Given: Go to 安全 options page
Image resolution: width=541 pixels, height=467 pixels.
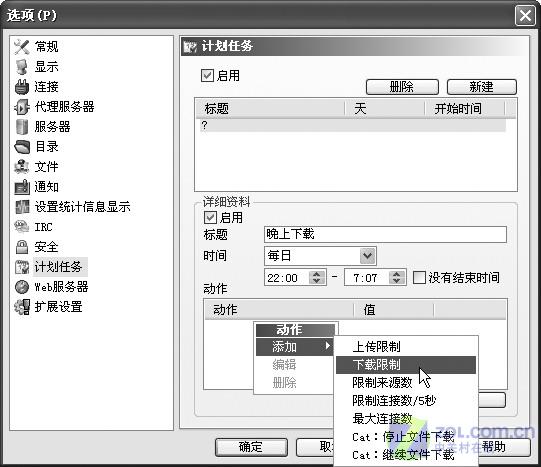Looking at the screenshot, I should (46, 247).
